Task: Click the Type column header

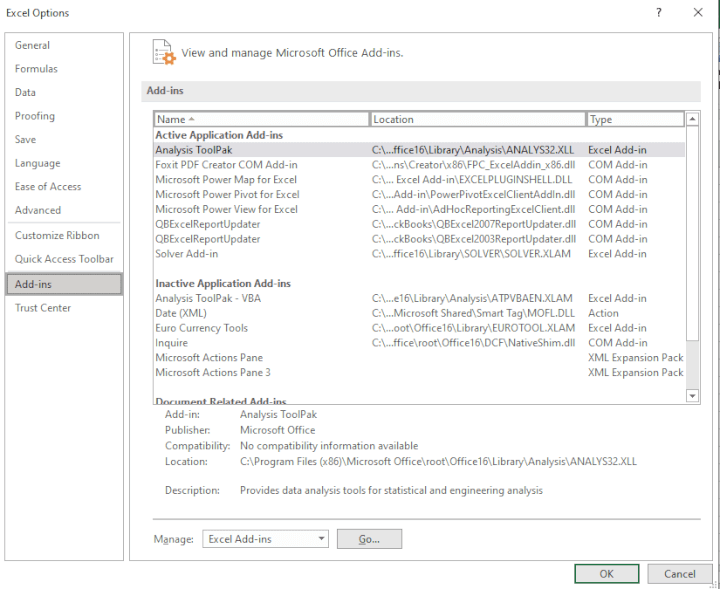Action: (x=634, y=119)
